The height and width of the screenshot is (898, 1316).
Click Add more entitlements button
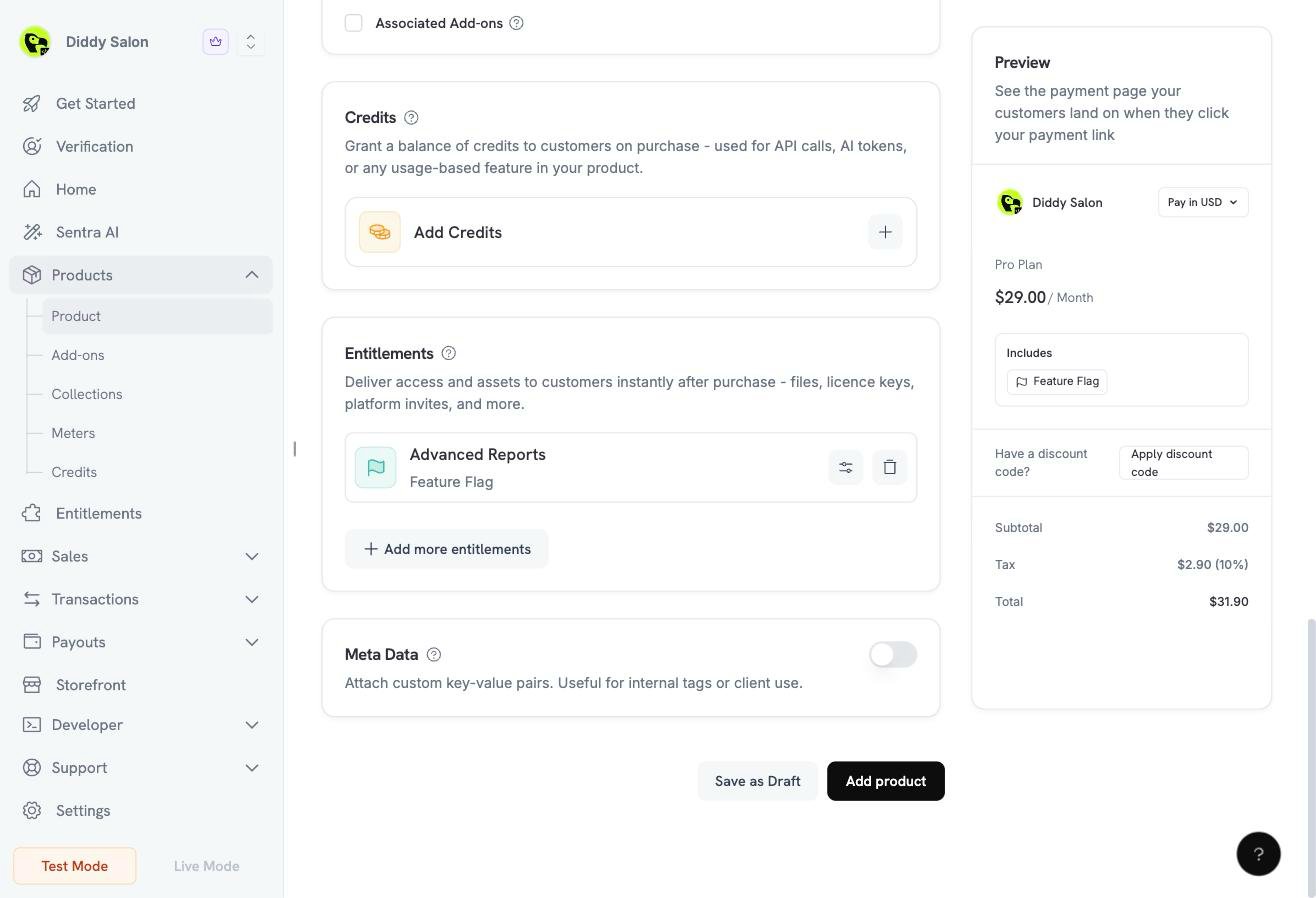(x=447, y=549)
